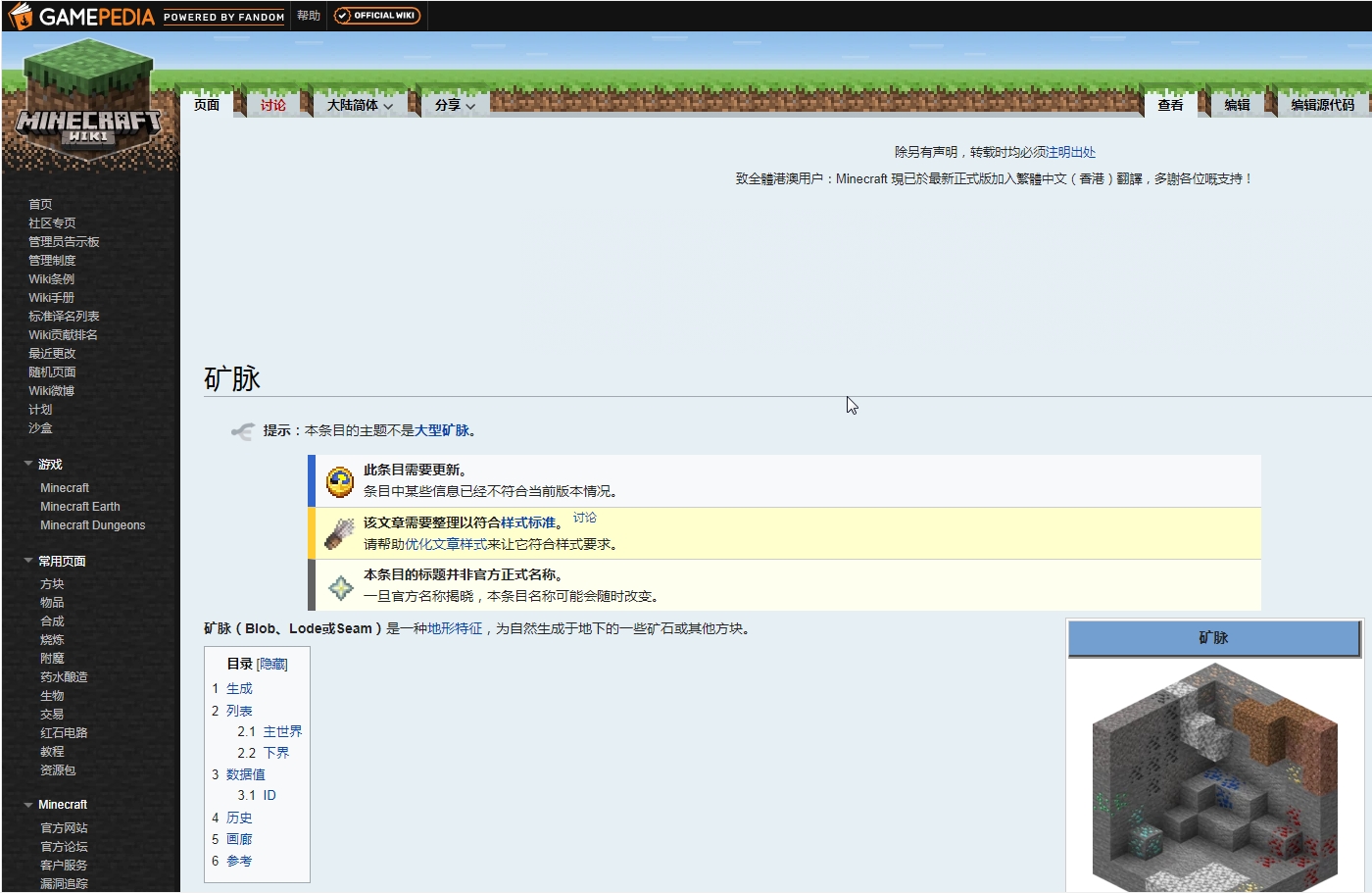Jump to 生成 in the contents

[x=239, y=689]
